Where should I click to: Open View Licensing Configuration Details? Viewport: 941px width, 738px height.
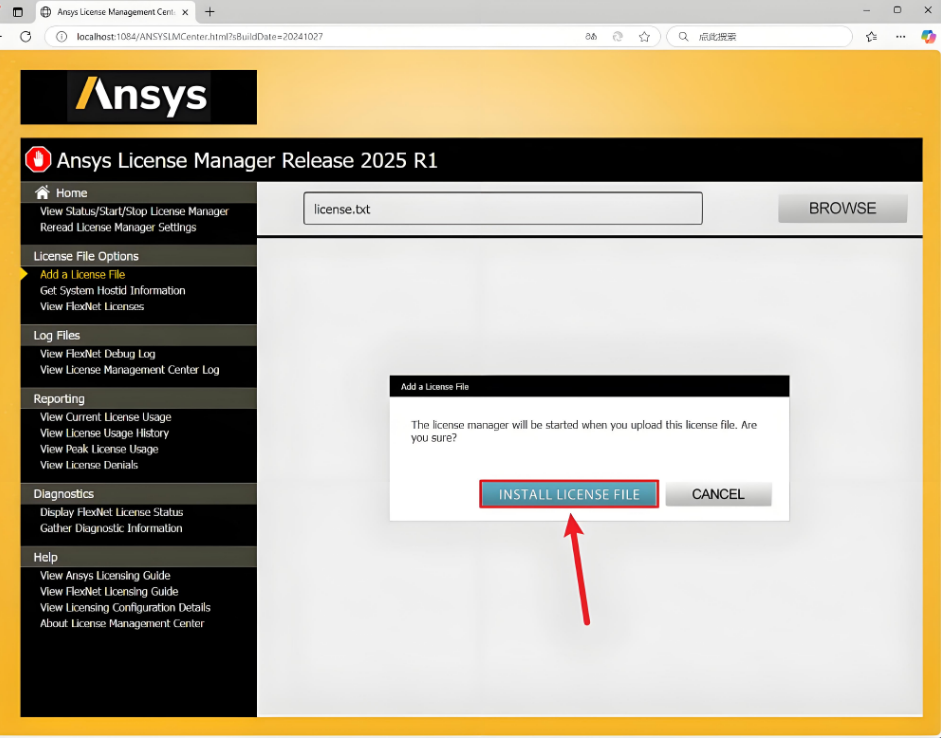point(125,608)
